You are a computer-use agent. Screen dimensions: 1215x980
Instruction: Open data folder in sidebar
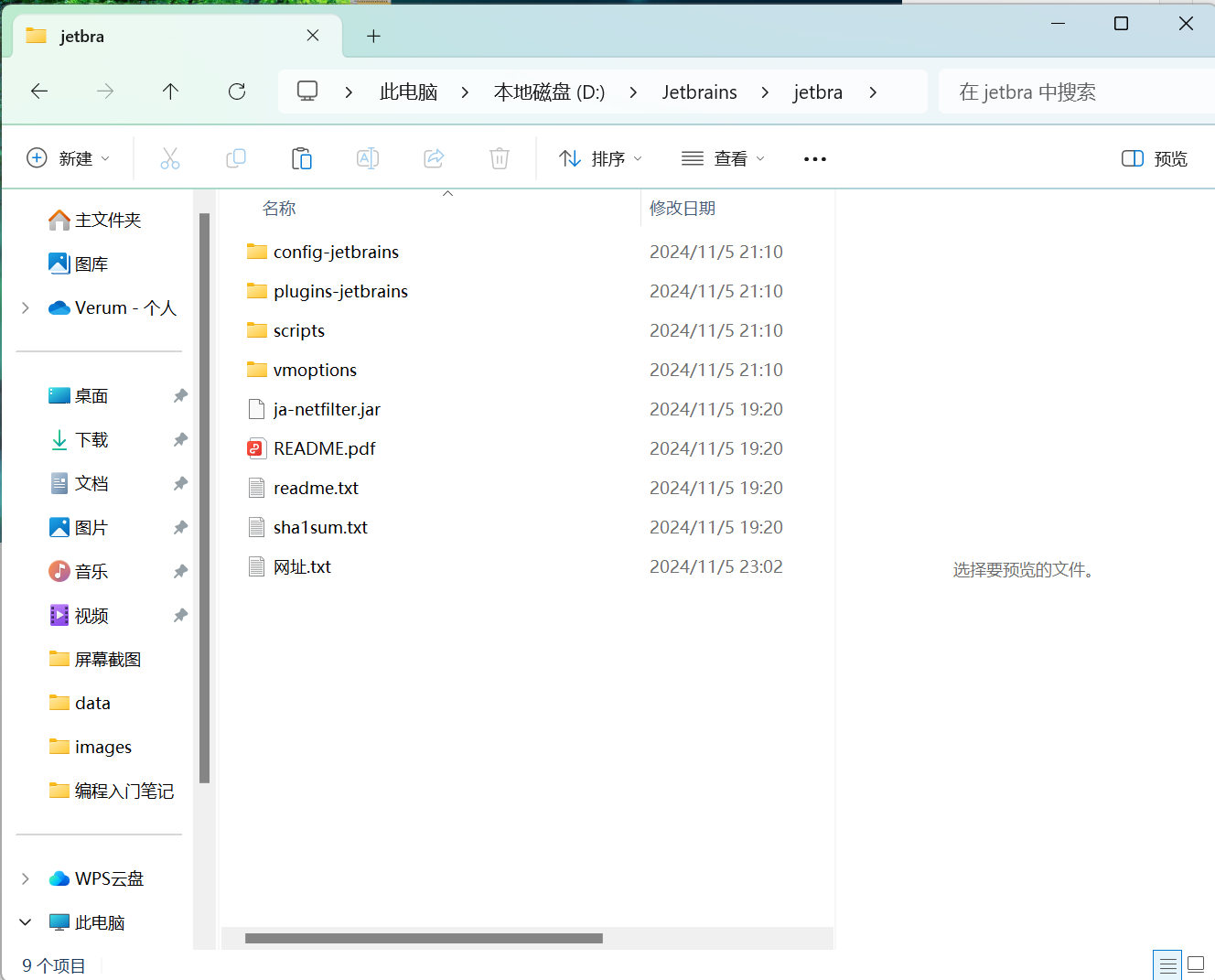(80, 704)
